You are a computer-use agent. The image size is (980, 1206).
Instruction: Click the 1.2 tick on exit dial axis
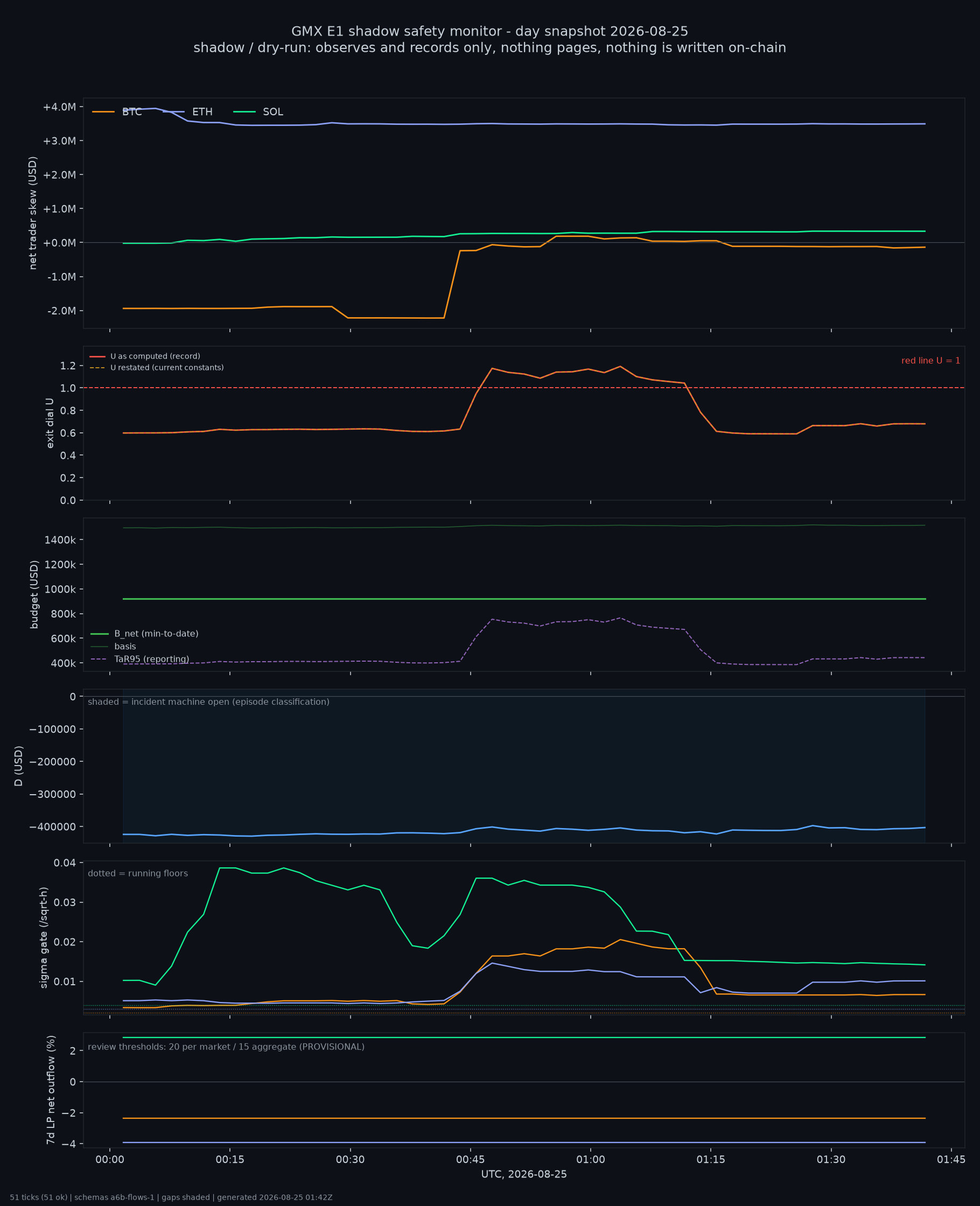pos(68,366)
